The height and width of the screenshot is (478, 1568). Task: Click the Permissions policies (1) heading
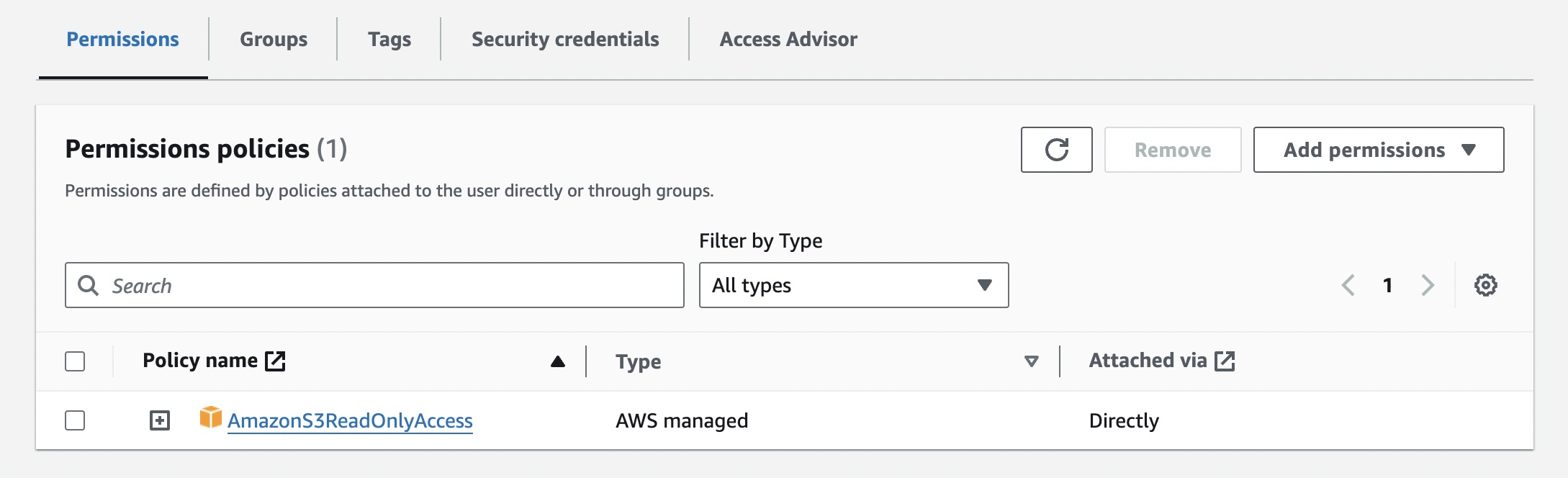(x=206, y=149)
